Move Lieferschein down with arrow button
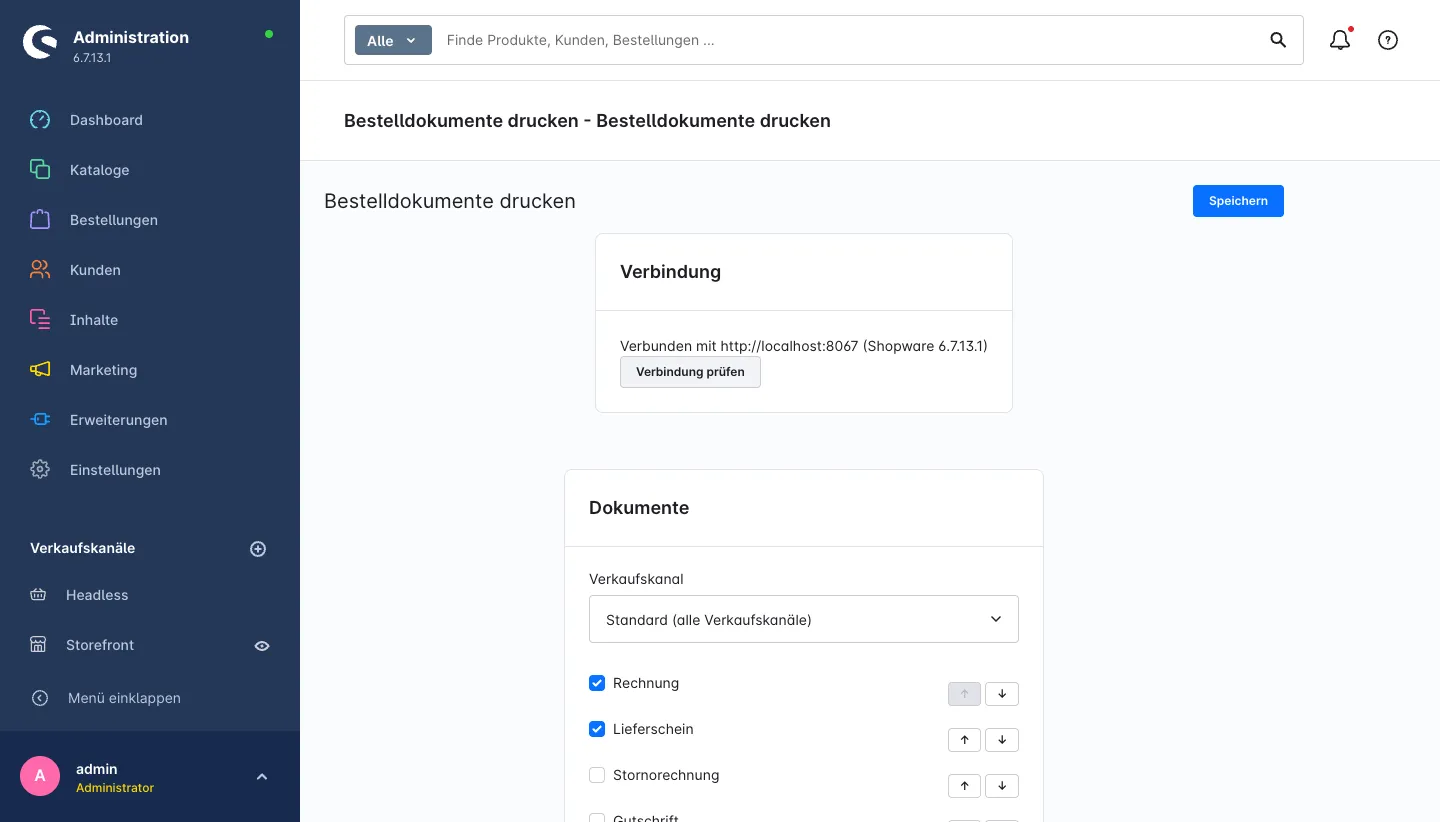The width and height of the screenshot is (1440, 822). 1002,740
